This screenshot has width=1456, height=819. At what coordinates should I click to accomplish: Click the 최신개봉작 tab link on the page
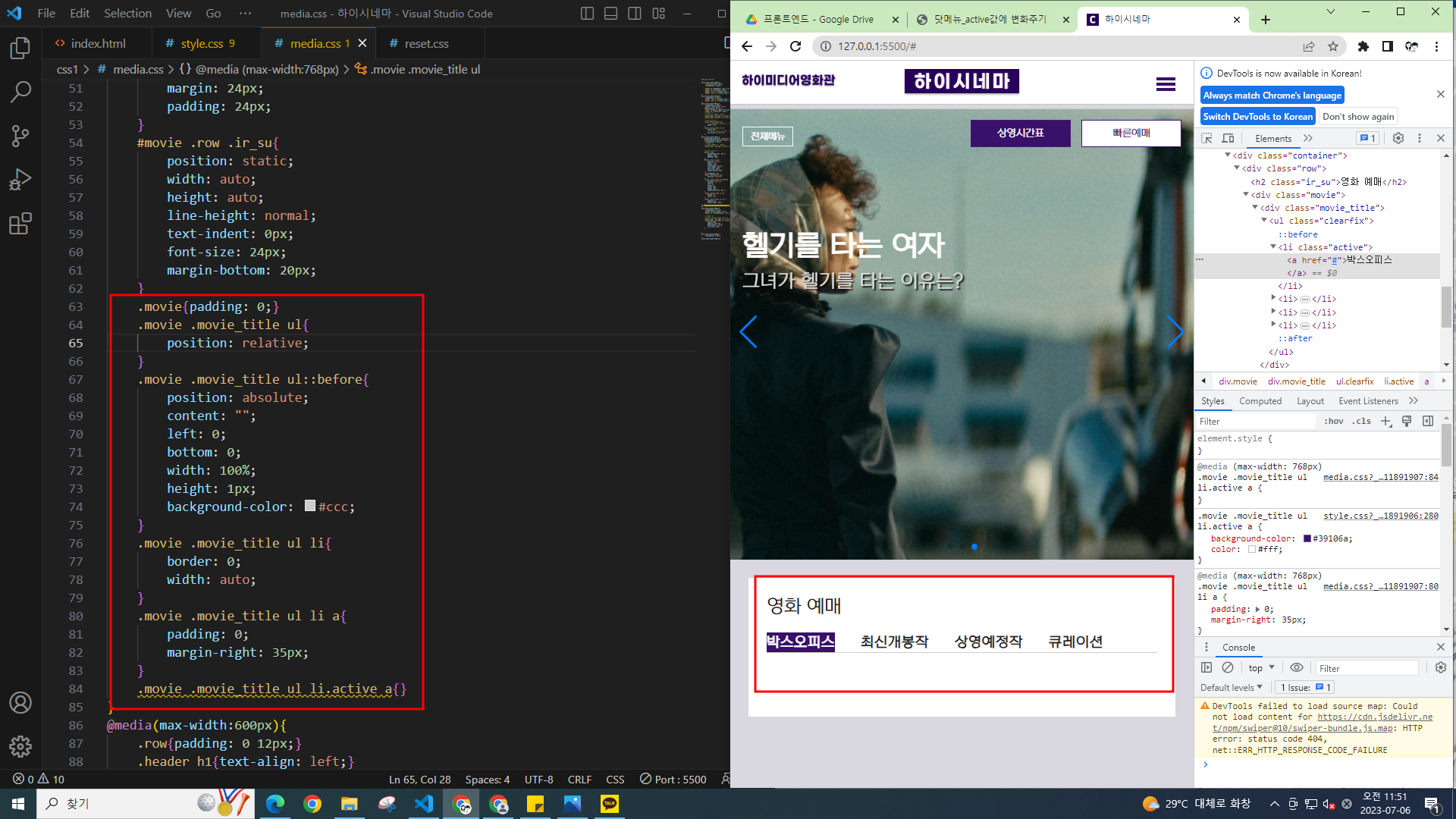point(894,642)
